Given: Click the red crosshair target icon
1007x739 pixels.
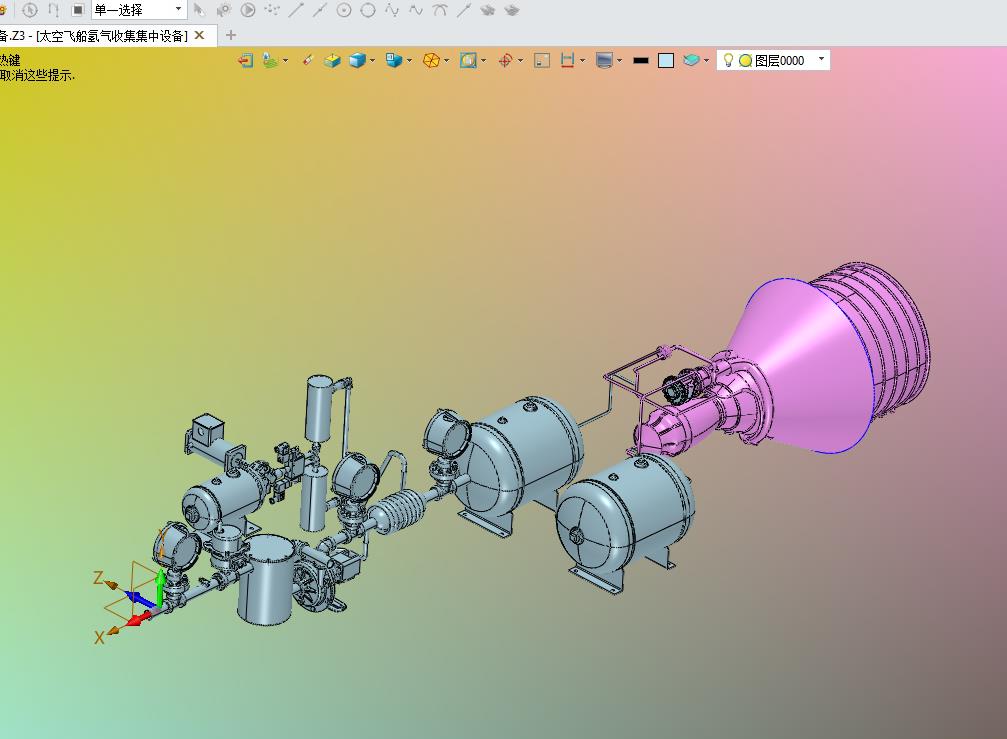Looking at the screenshot, I should 505,60.
